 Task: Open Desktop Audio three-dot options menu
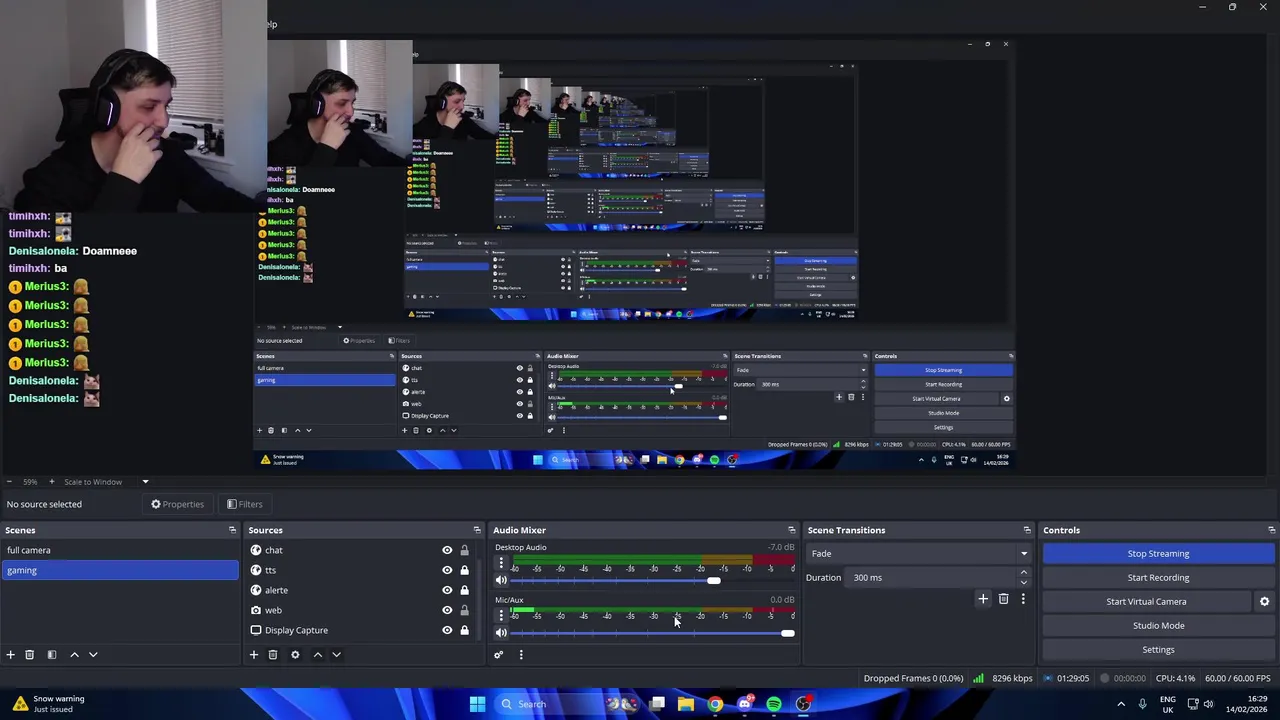coord(501,563)
